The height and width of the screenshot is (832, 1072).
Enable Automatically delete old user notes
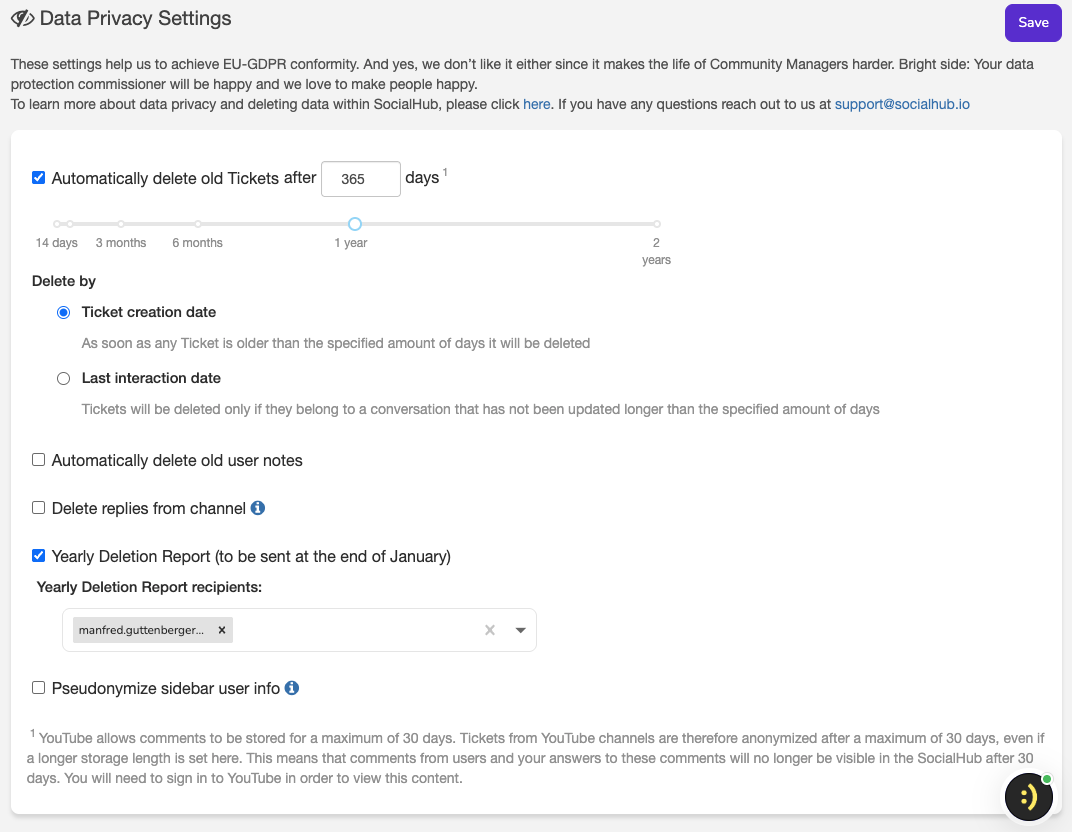click(39, 460)
